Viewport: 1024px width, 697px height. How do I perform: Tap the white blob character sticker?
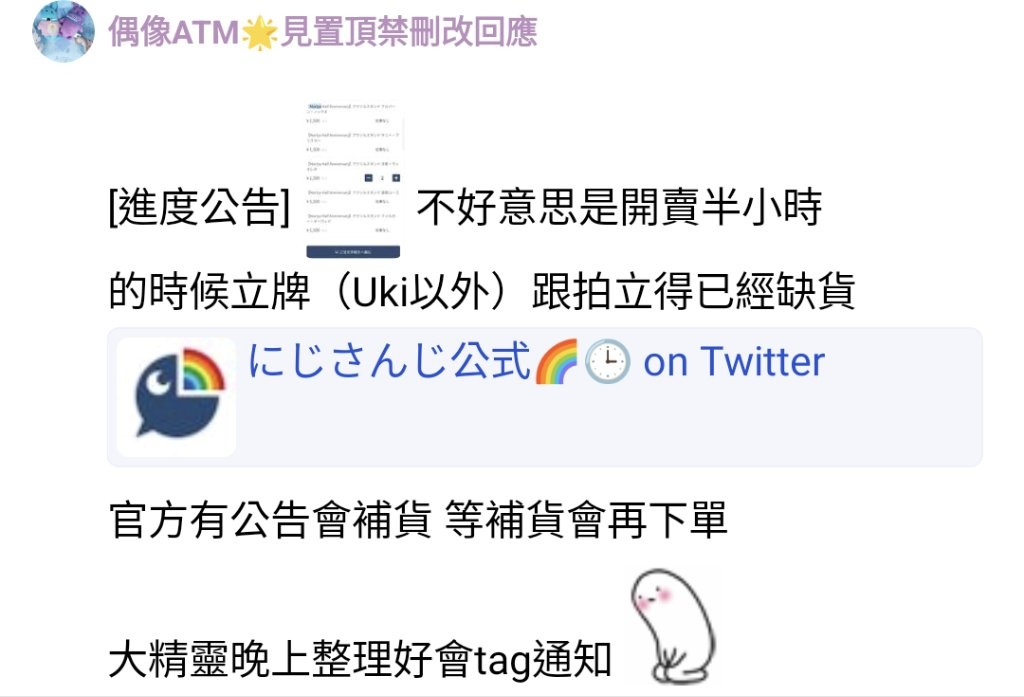673,626
